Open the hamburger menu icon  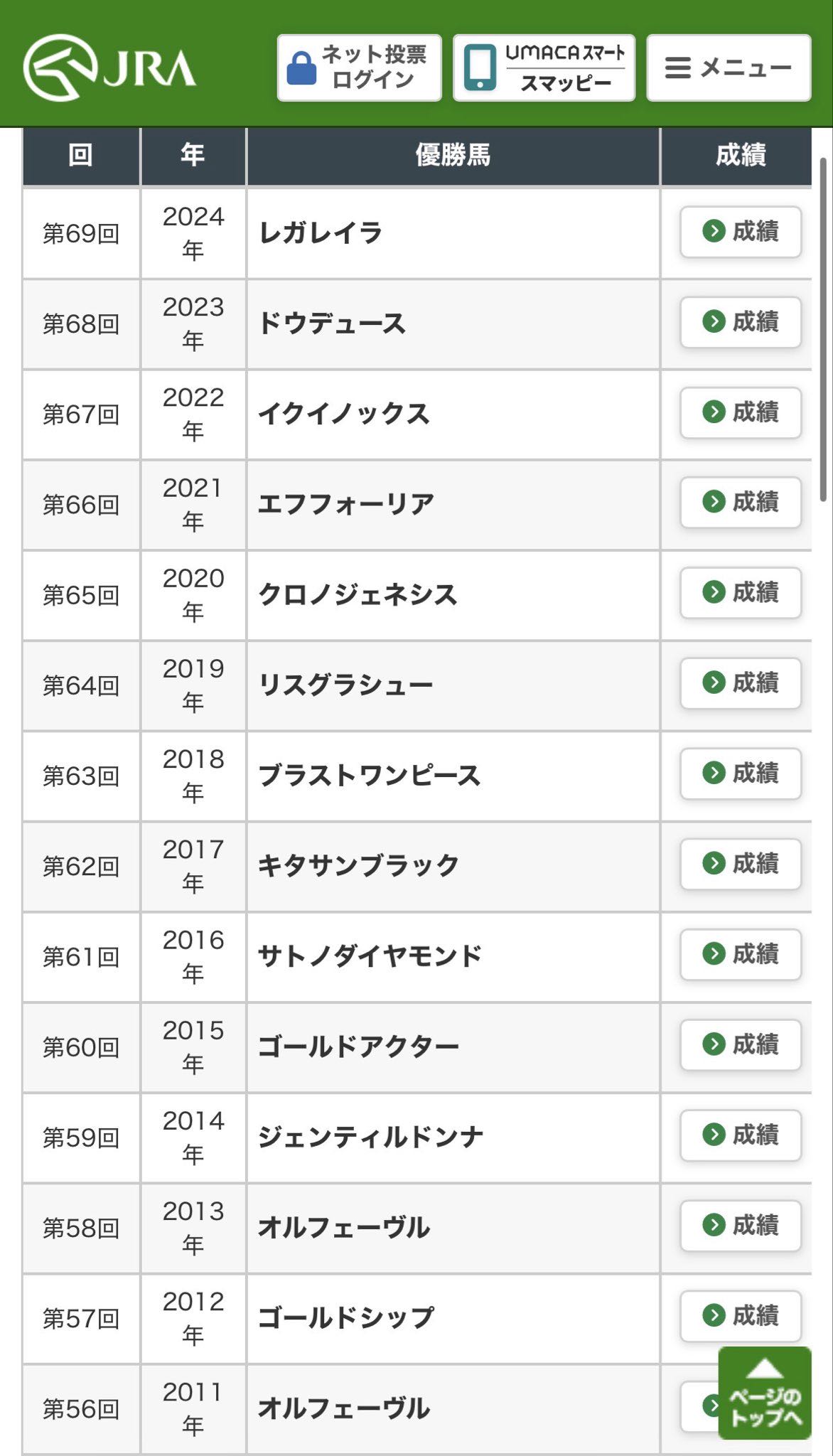click(677, 68)
